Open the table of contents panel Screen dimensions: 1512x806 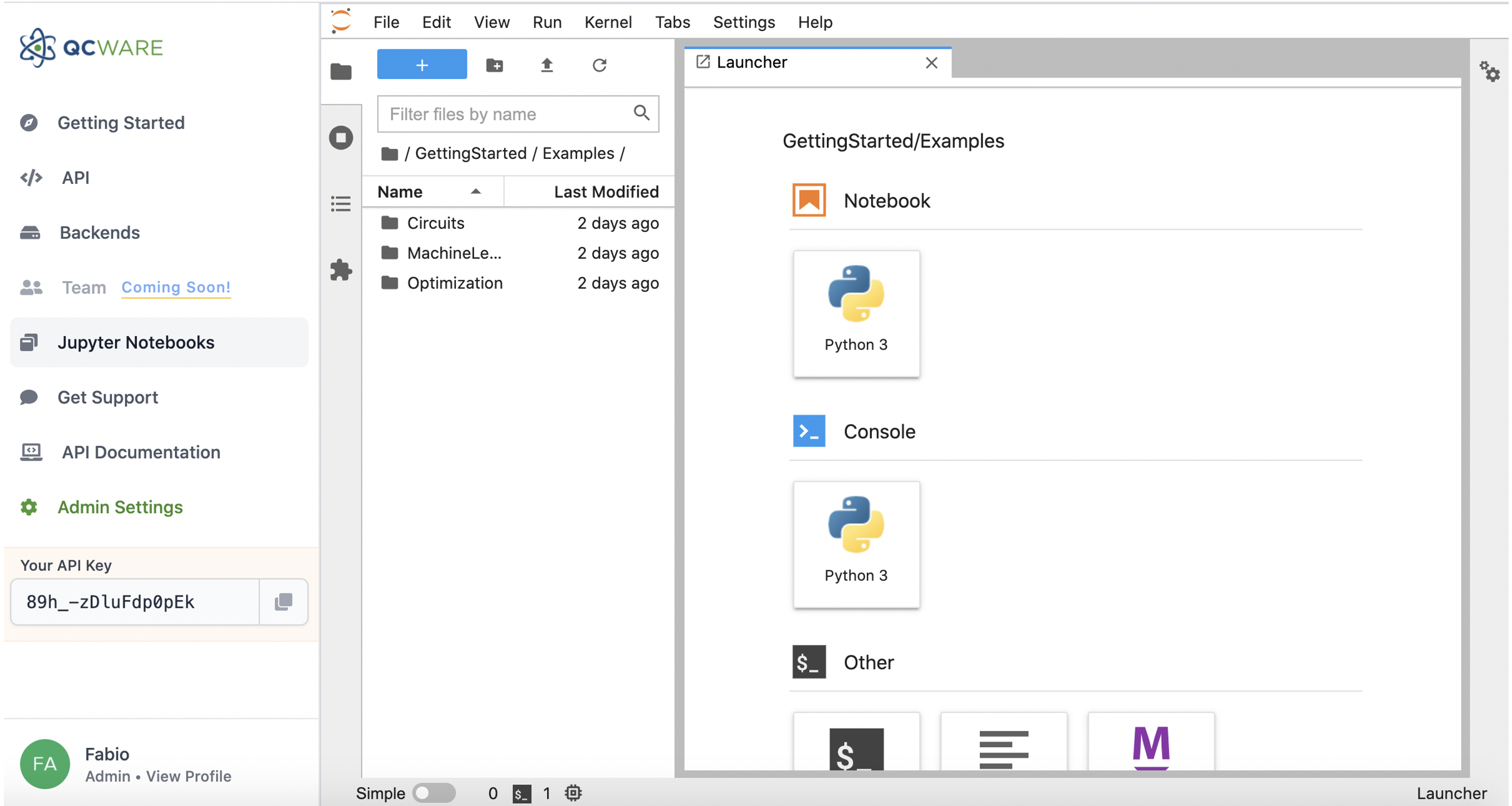tap(341, 204)
